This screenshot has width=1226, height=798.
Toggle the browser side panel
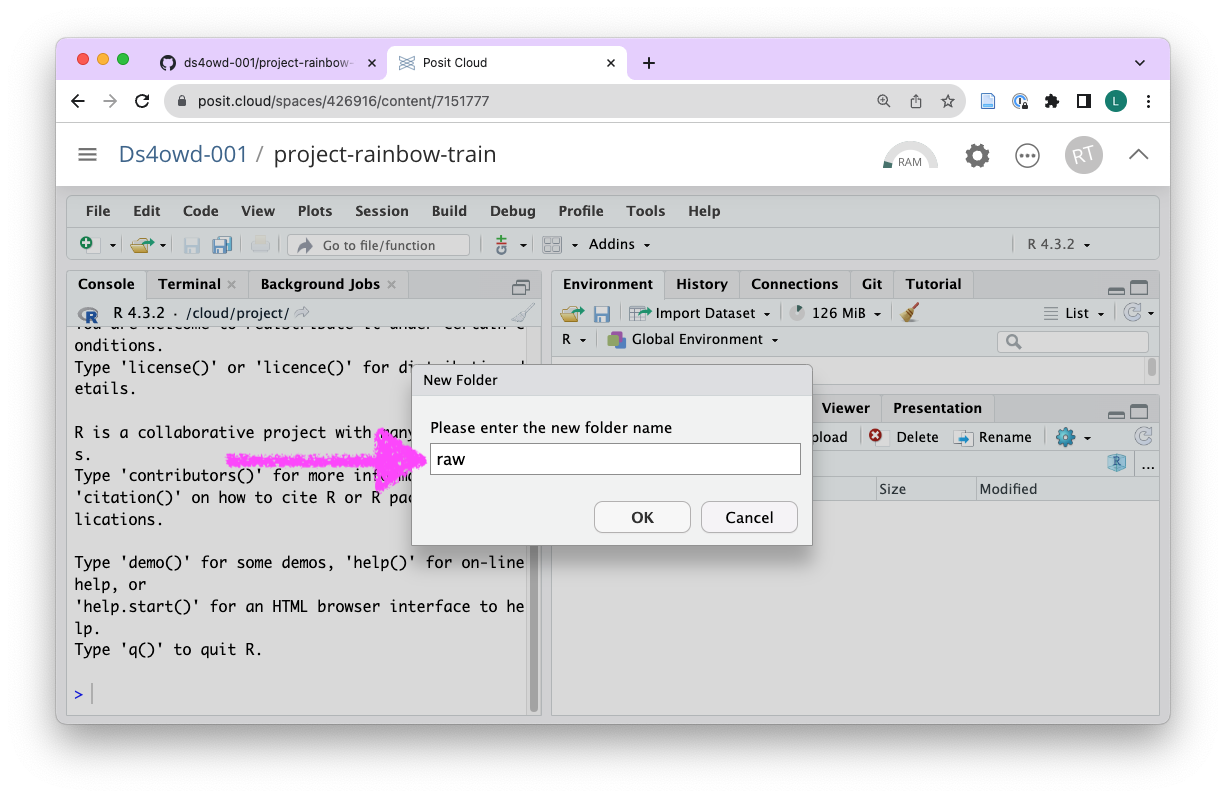[x=1083, y=101]
